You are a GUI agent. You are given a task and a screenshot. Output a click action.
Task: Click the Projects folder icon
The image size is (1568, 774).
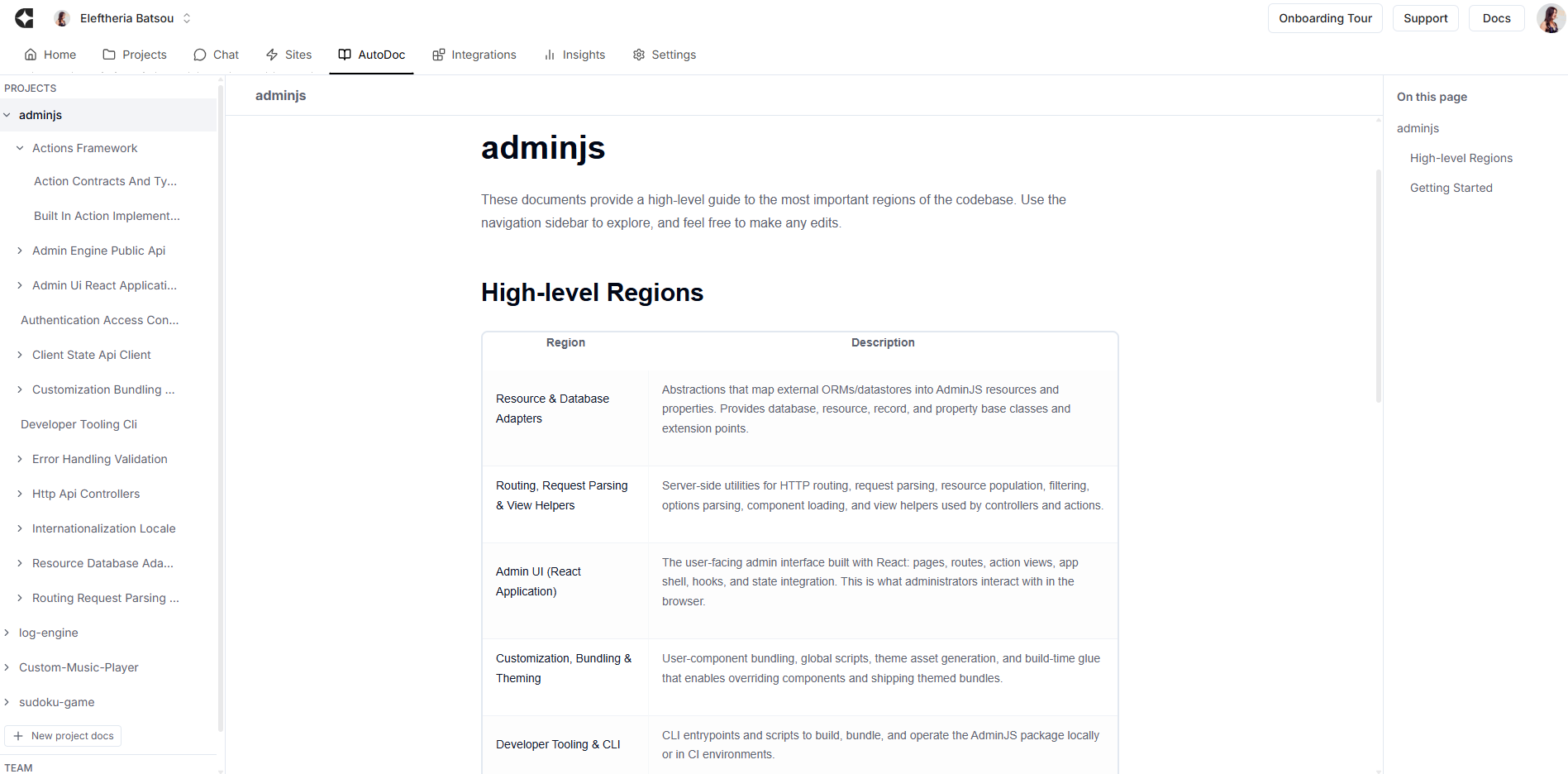click(109, 55)
